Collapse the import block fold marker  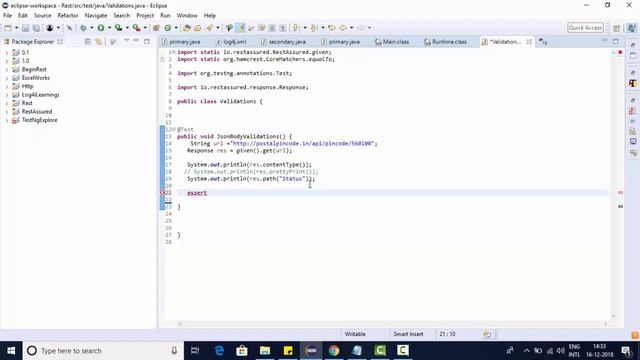pos(174,52)
